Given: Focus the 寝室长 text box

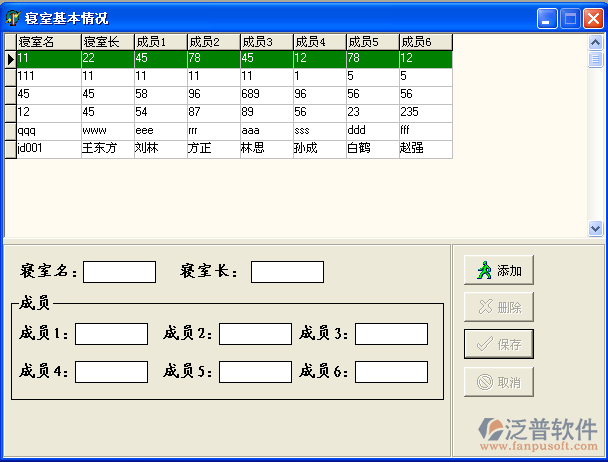Looking at the screenshot, I should (x=287, y=272).
